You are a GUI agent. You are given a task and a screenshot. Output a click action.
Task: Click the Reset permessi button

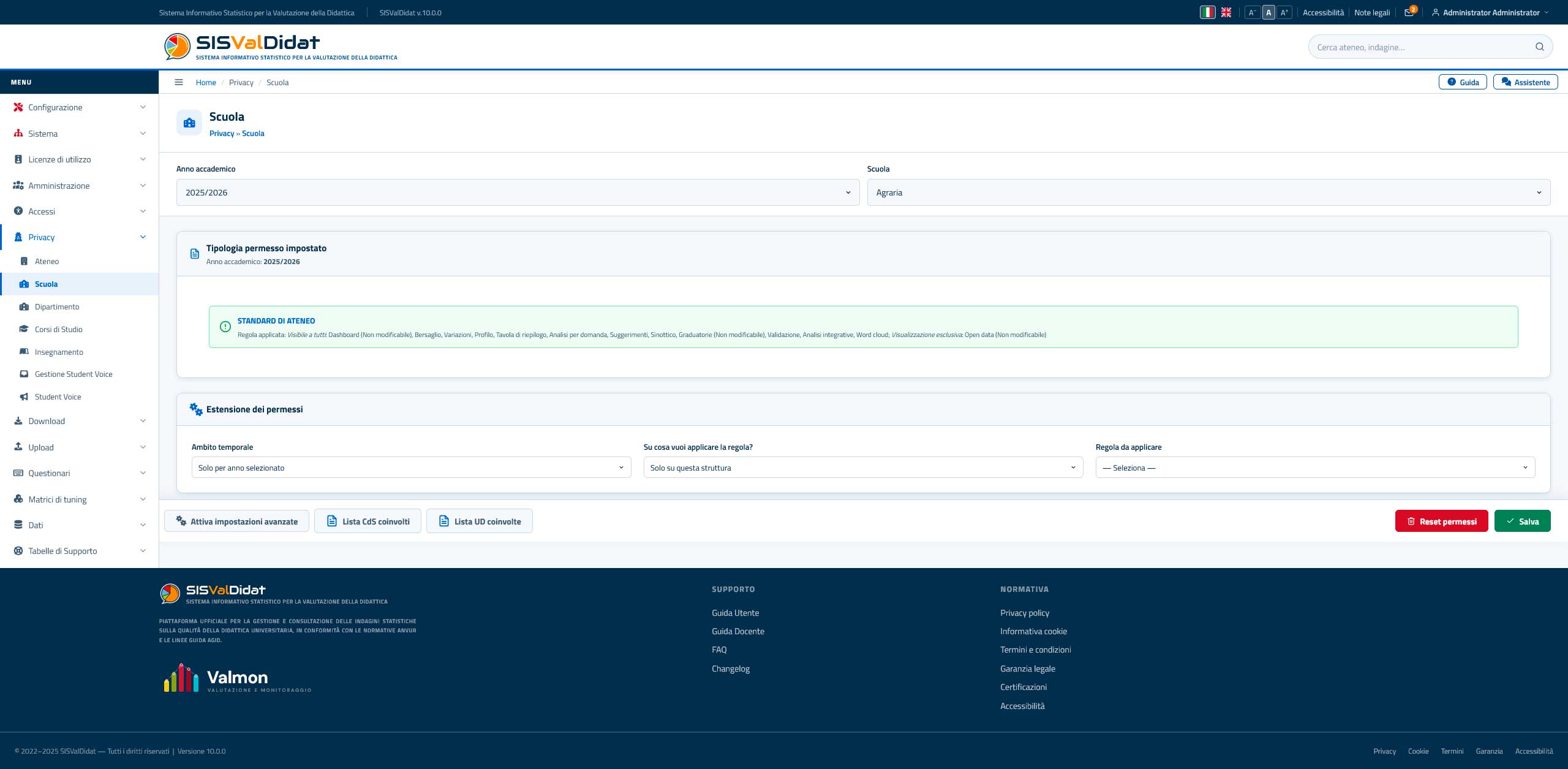(1441, 521)
